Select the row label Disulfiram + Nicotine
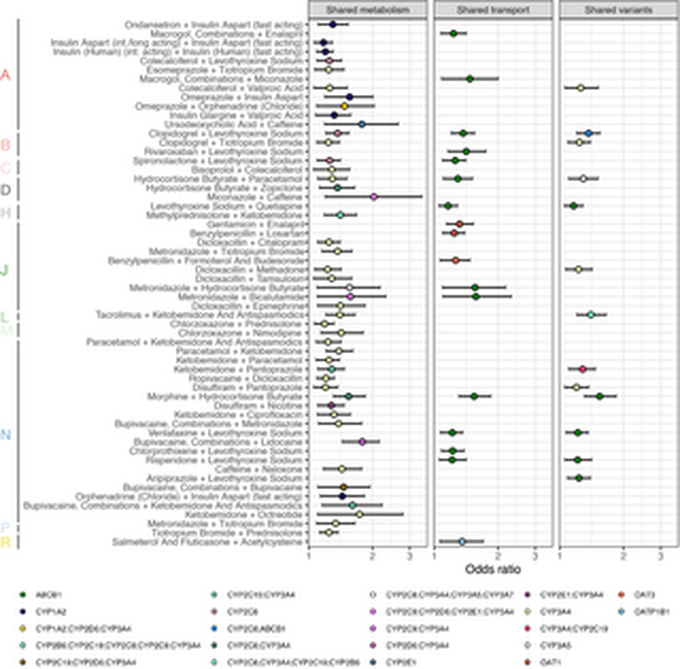Image resolution: width=680 pixels, height=669 pixels. (258, 406)
